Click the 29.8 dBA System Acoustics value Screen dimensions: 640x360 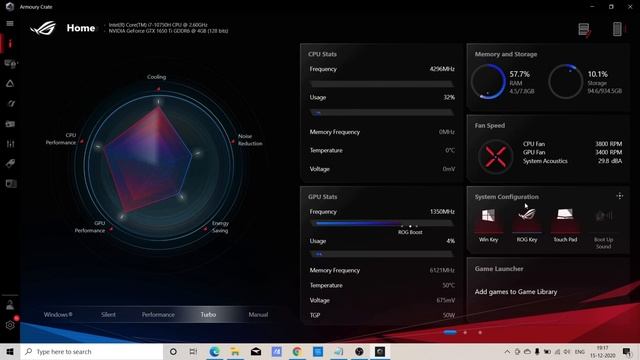[x=610, y=161]
